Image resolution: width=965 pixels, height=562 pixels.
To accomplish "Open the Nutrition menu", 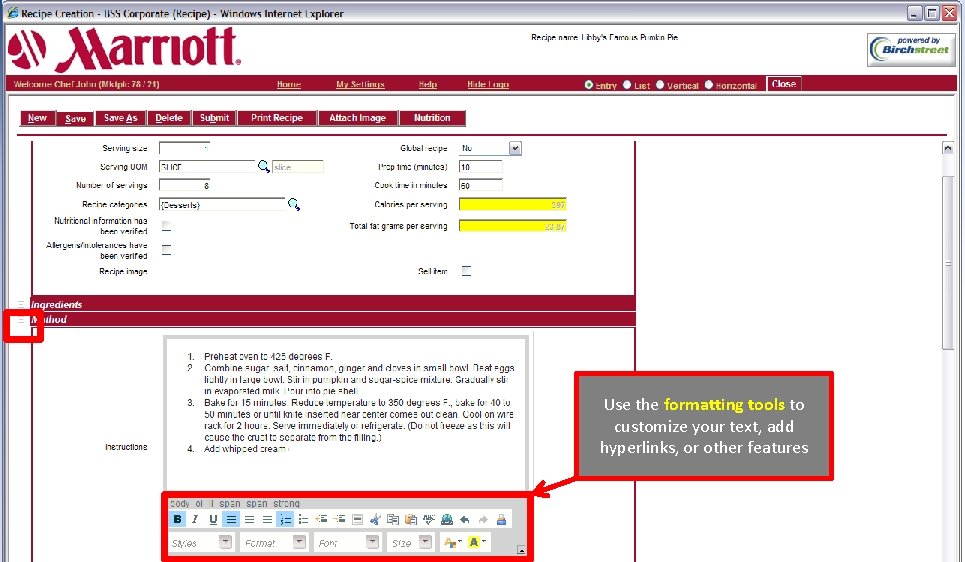I will pos(432,118).
